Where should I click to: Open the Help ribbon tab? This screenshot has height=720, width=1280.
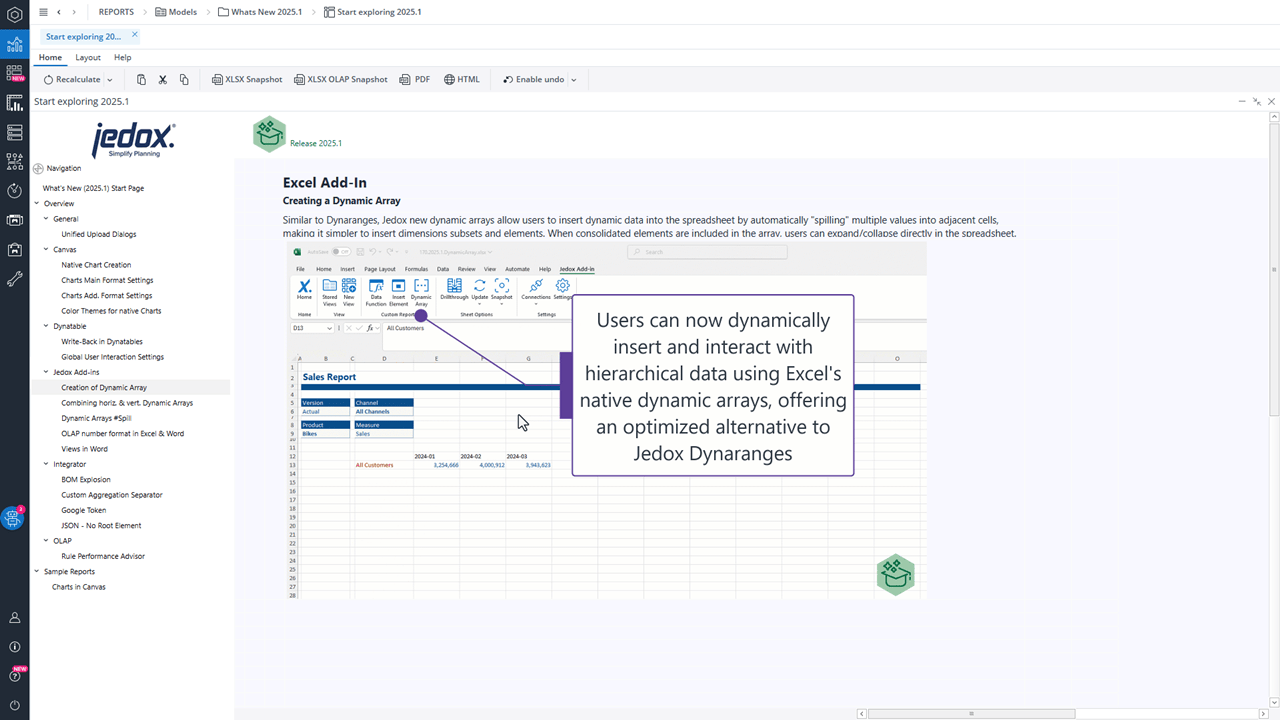click(122, 57)
